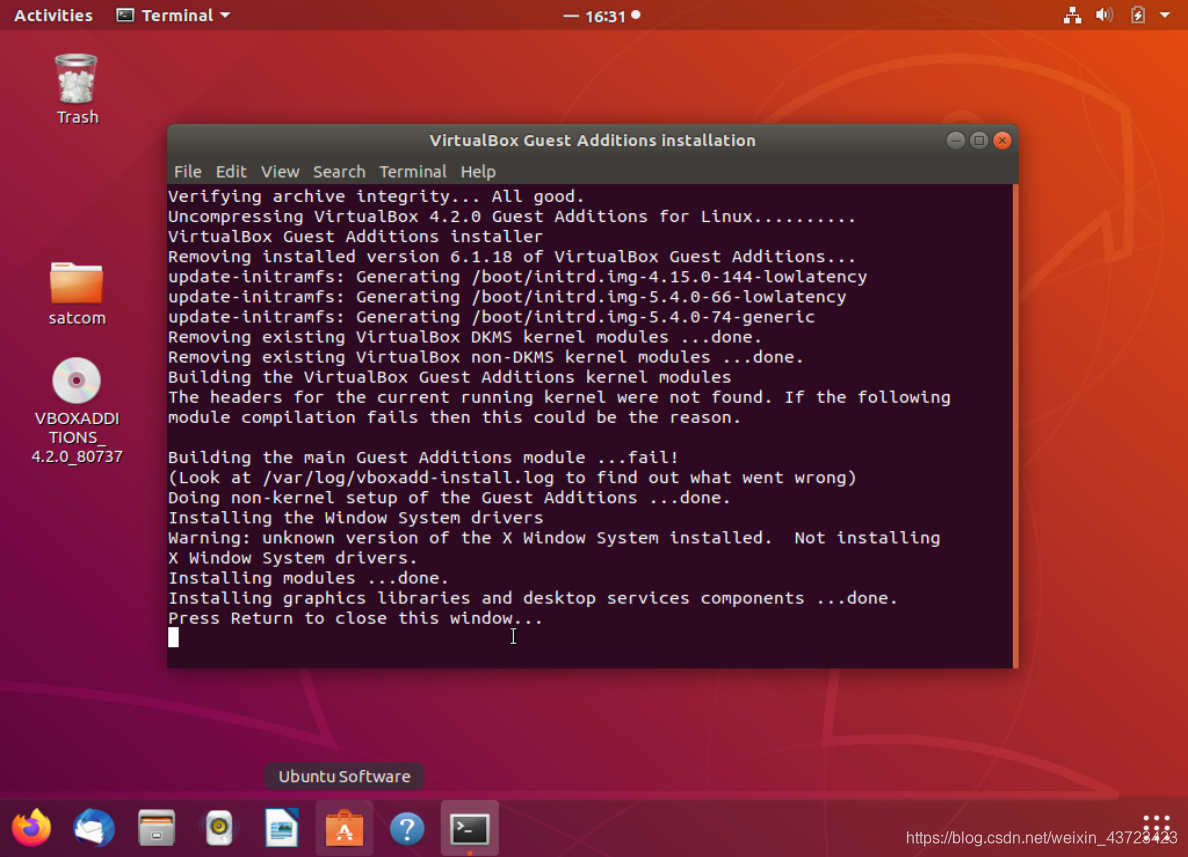The height and width of the screenshot is (857, 1188).
Task: Maximize the Guest Additions installation window
Action: (x=979, y=140)
